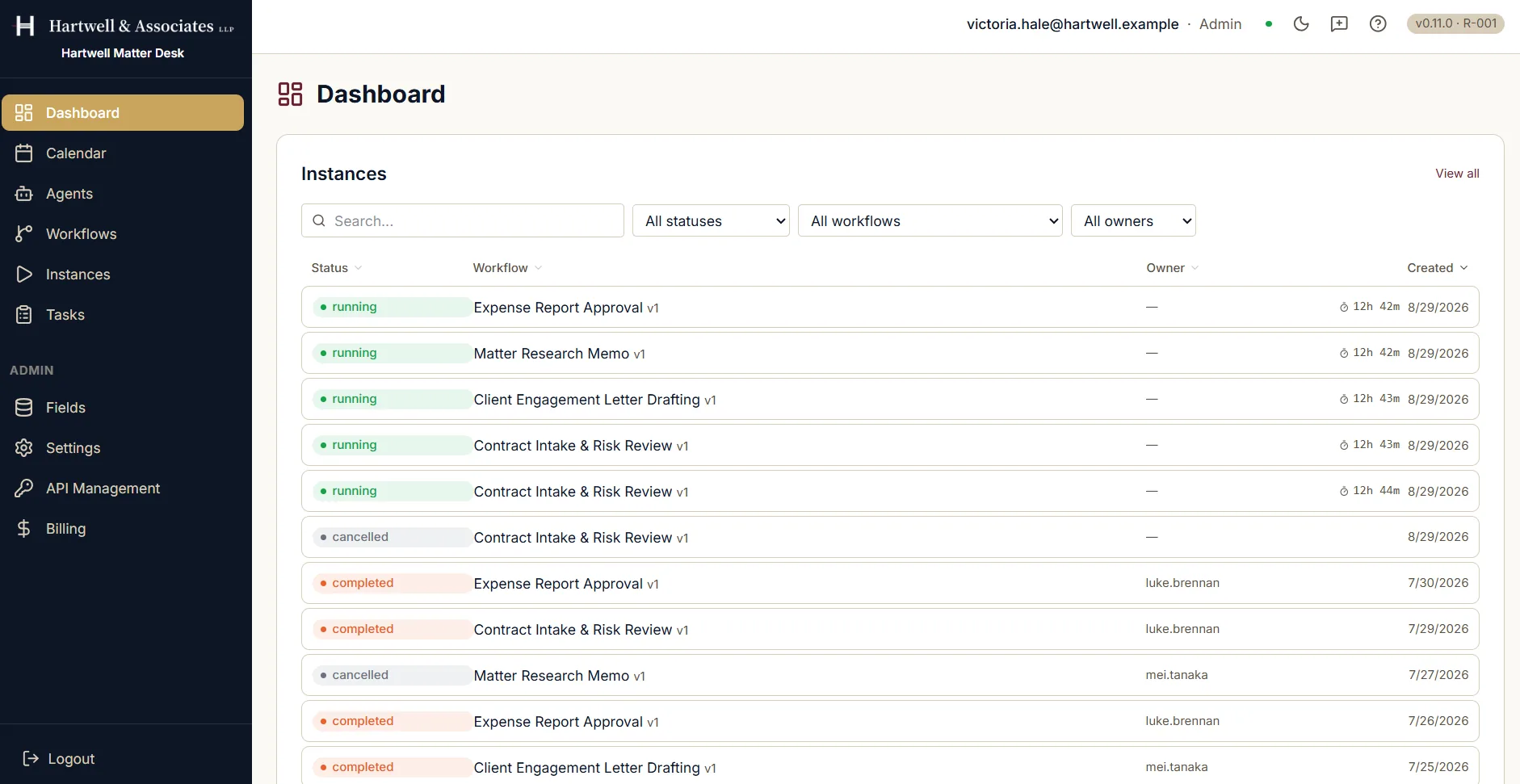This screenshot has height=784, width=1520.
Task: Open Workflows from sidebar
Action: [x=123, y=233]
